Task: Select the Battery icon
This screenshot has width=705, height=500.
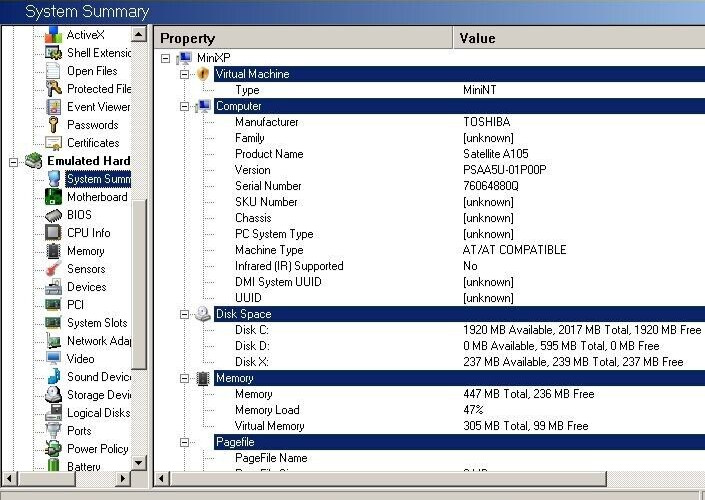Action: pos(54,465)
